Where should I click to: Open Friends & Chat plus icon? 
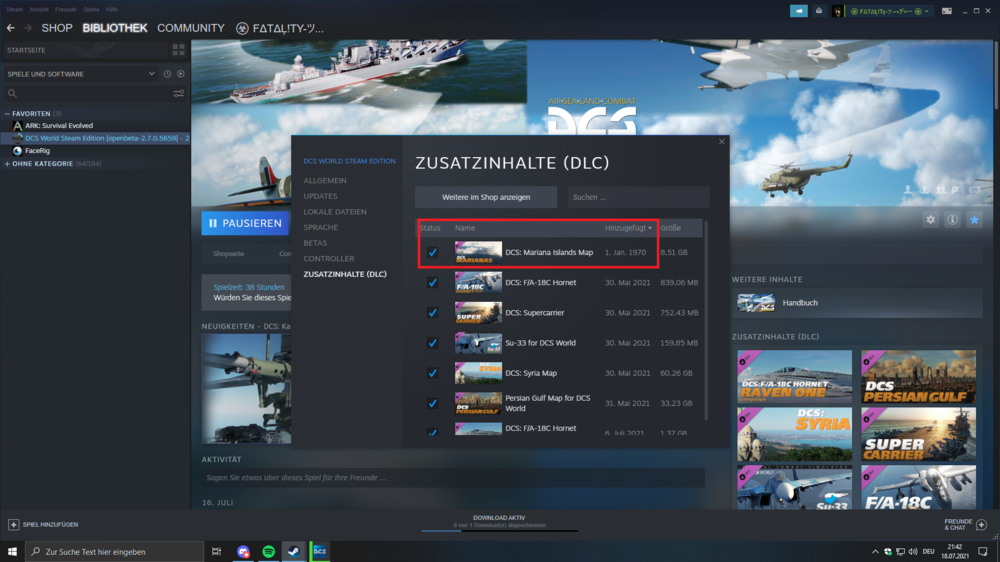982,524
